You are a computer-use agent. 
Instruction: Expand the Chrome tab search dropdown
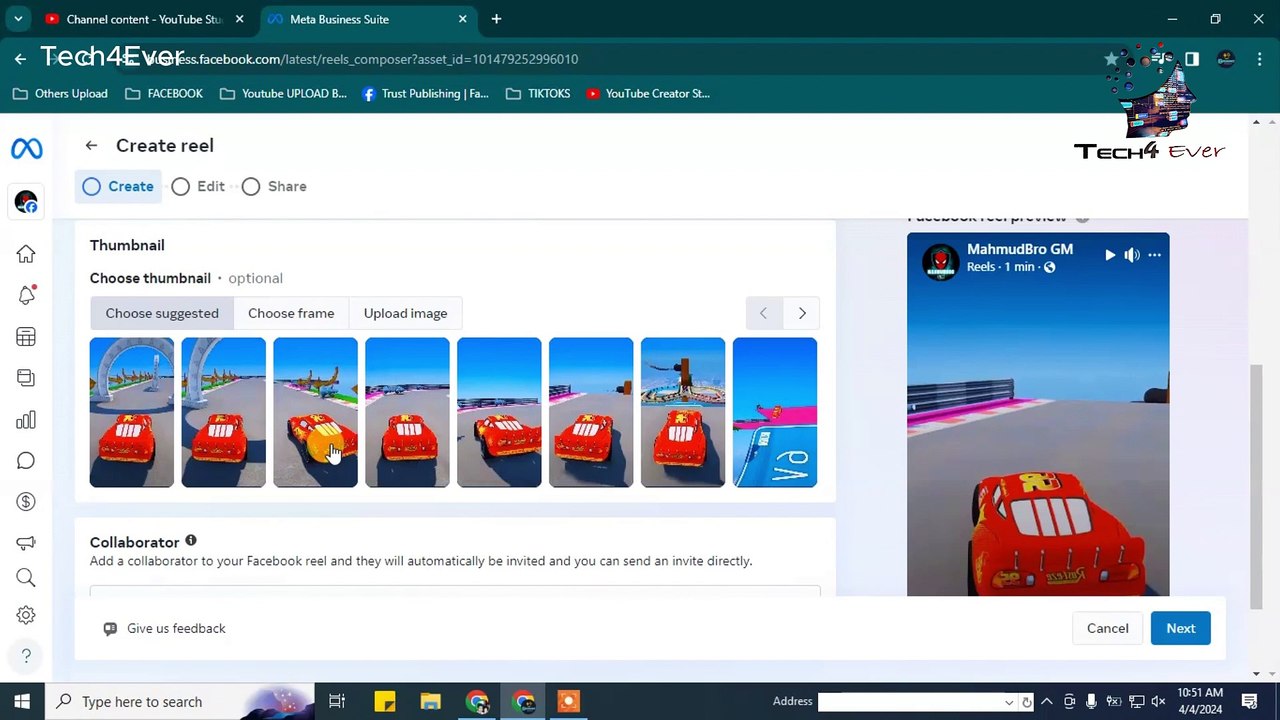(18, 19)
